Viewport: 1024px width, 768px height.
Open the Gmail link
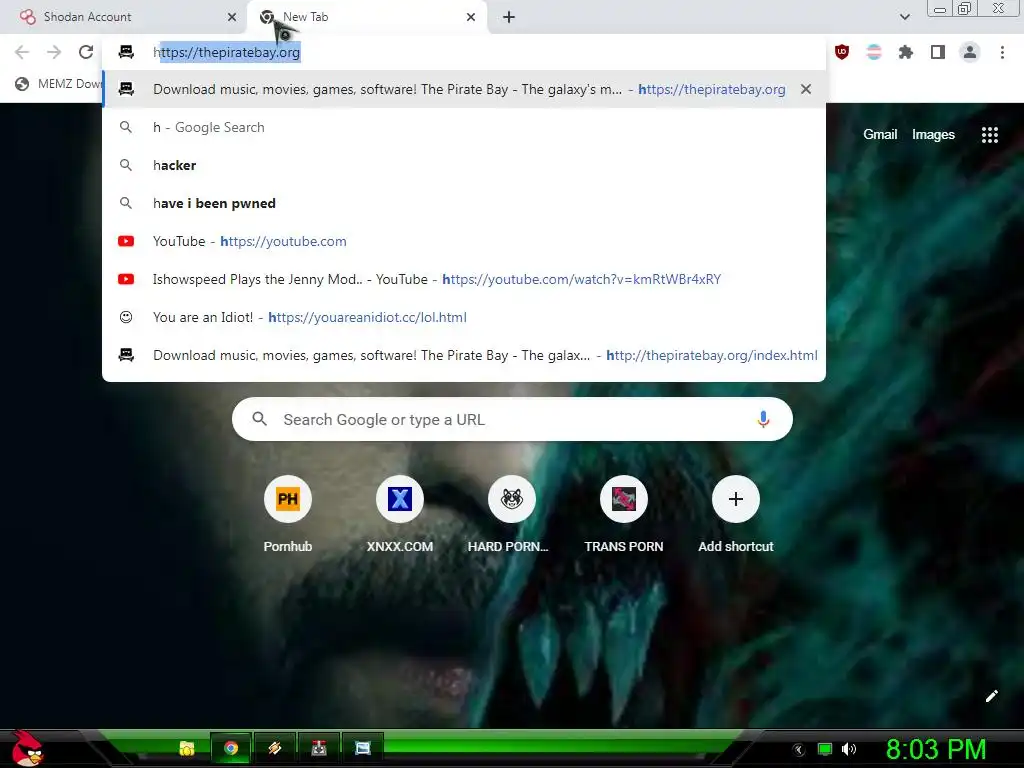click(x=880, y=135)
